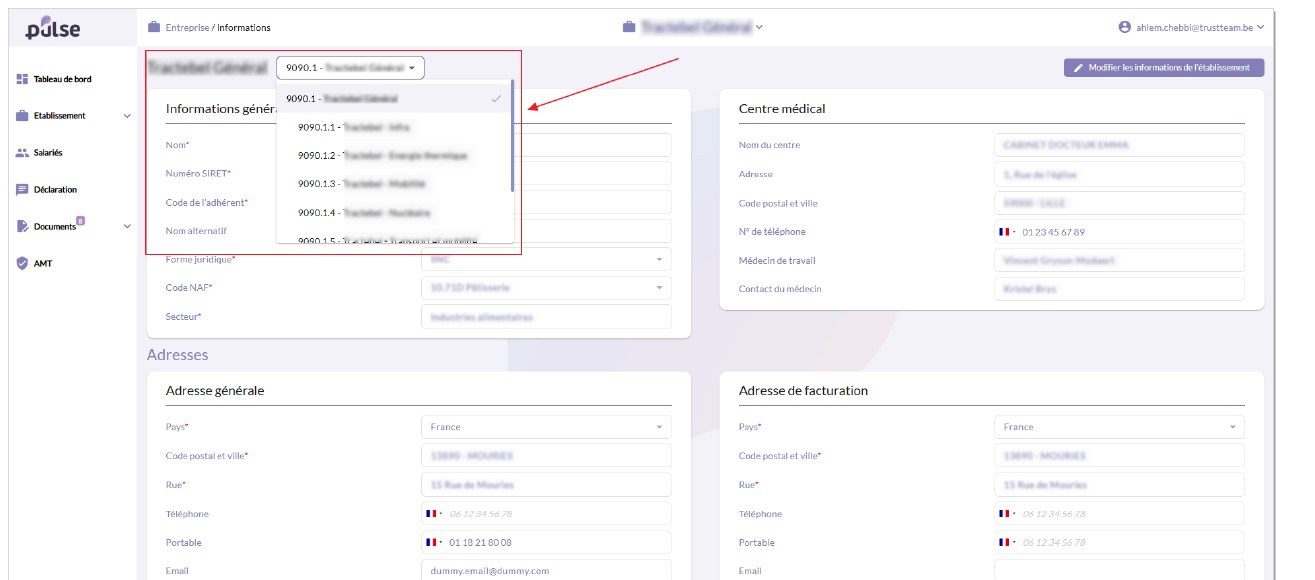This screenshot has height=580, width=1315.
Task: Click the N° de téléphone field 01 23 45 67 89
Action: [x=1119, y=232]
